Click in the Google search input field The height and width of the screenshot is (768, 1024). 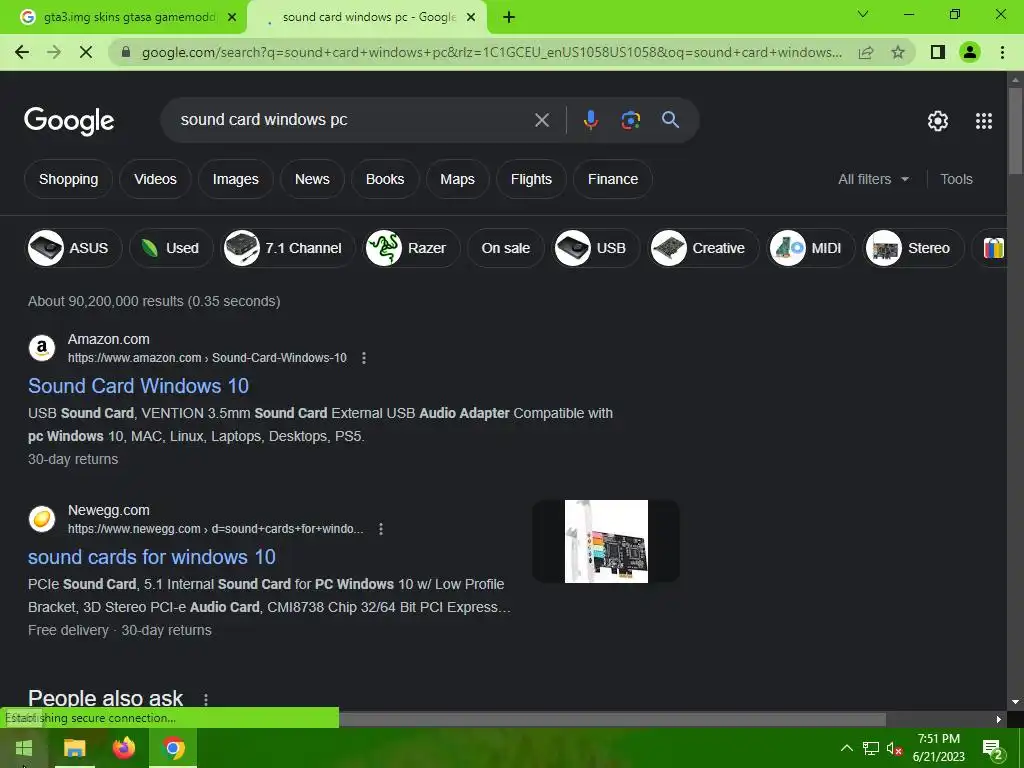pos(353,120)
